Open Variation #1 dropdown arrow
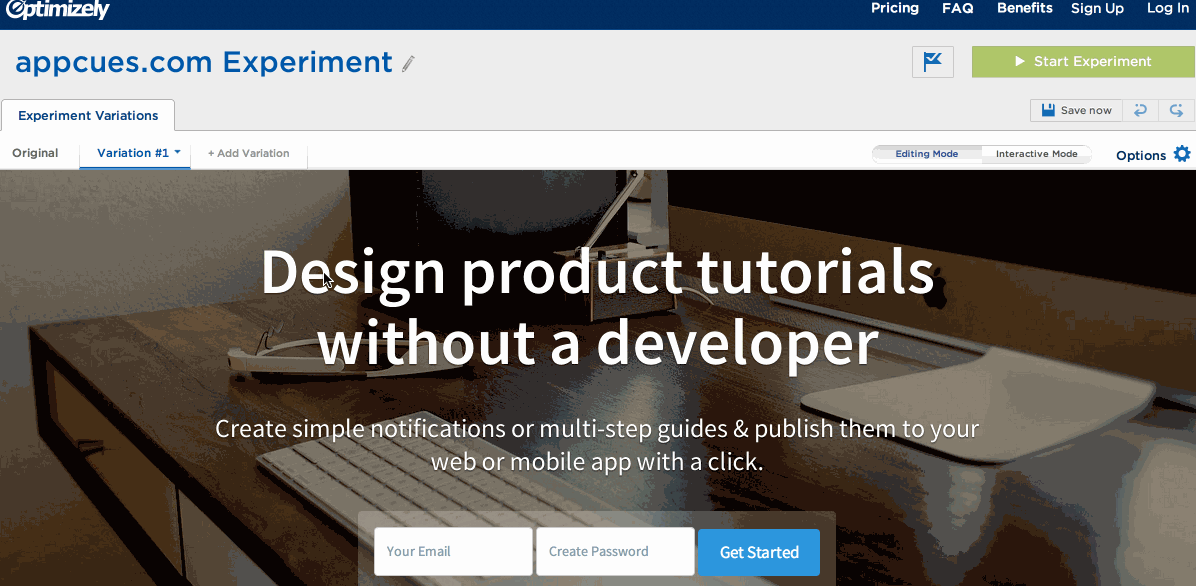Image resolution: width=1196 pixels, height=586 pixels. click(x=178, y=152)
